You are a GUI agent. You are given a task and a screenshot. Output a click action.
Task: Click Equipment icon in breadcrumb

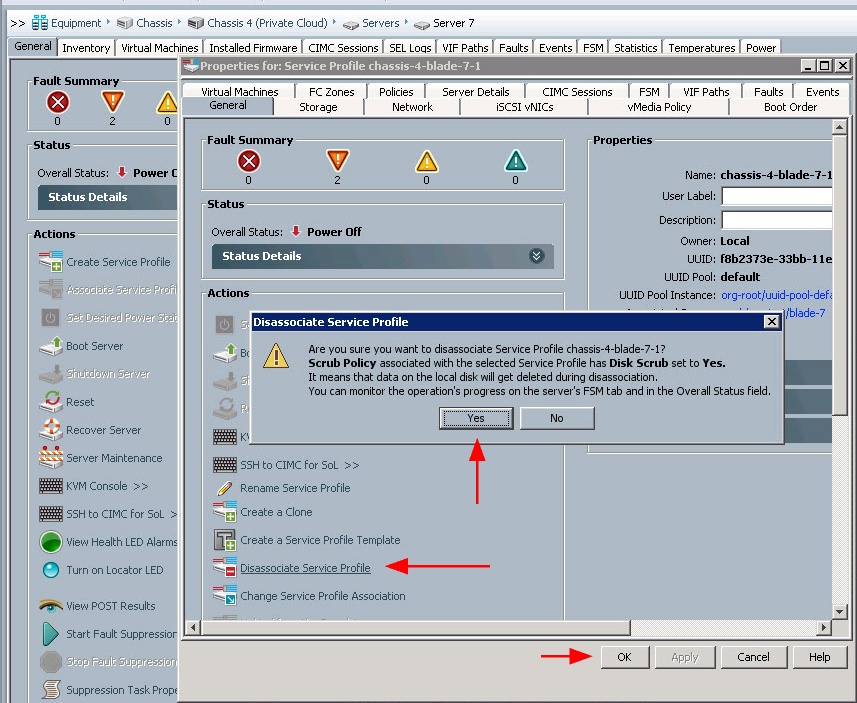(x=39, y=23)
